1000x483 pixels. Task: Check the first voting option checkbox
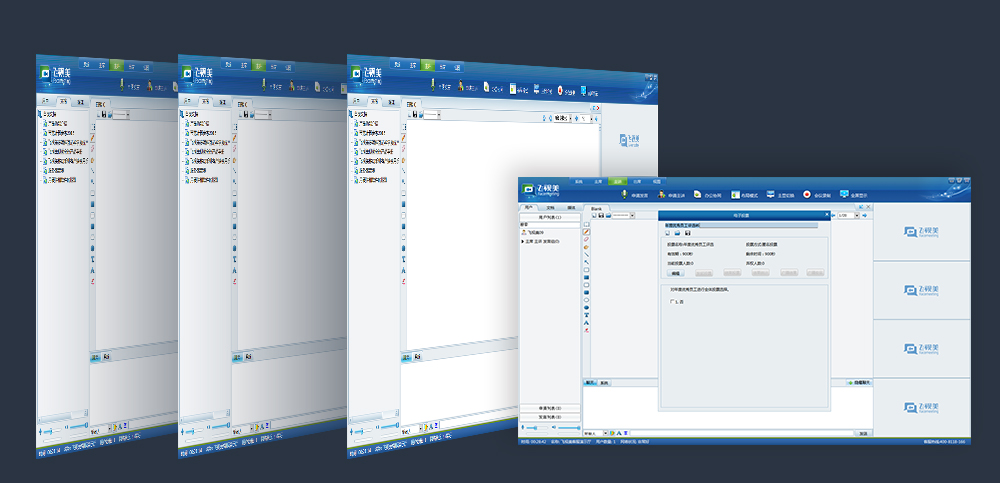(x=670, y=301)
